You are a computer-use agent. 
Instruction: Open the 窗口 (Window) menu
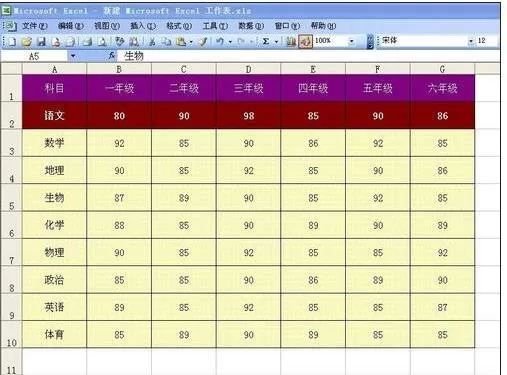(287, 26)
